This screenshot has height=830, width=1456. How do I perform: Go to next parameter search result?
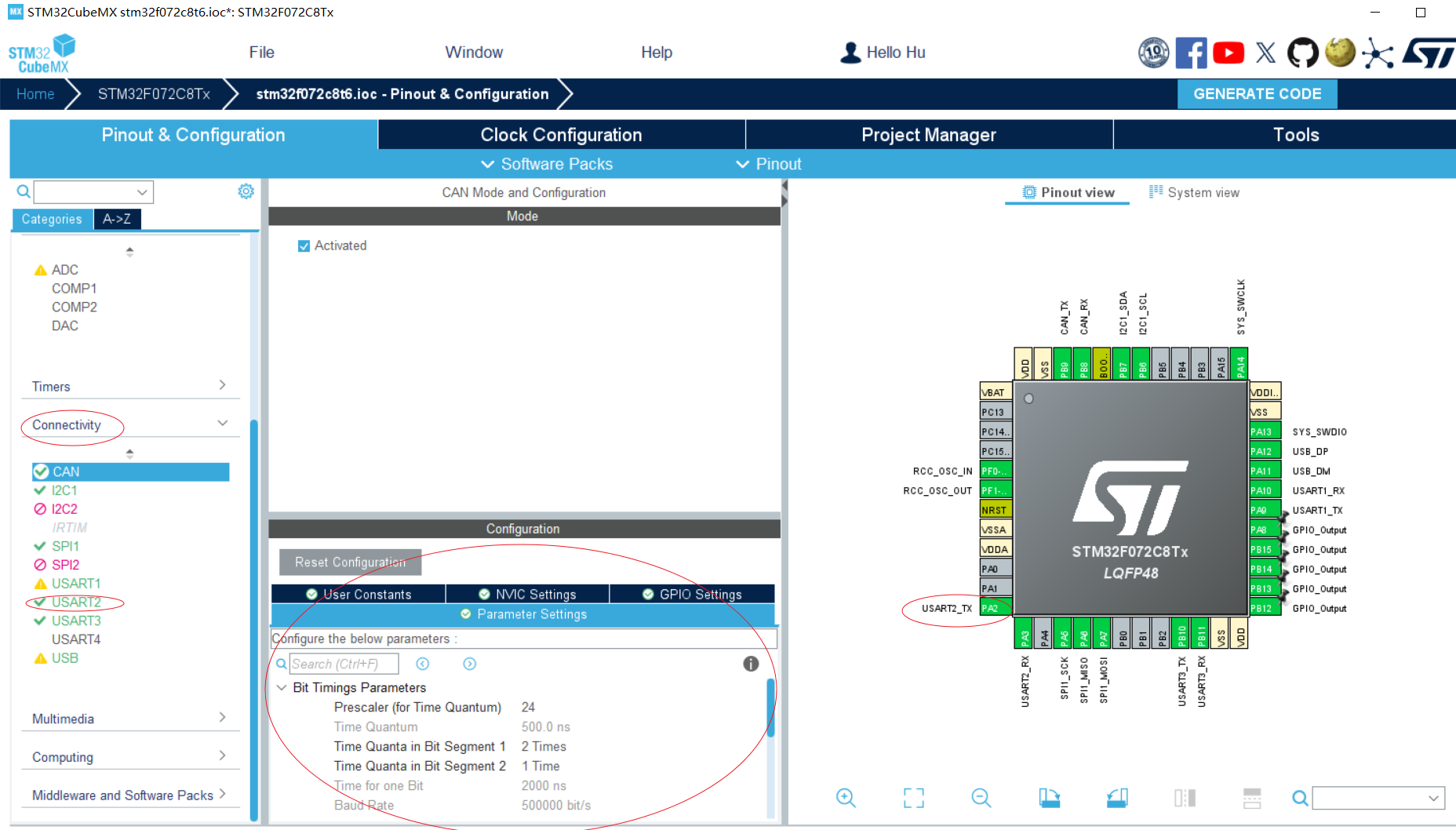click(470, 664)
